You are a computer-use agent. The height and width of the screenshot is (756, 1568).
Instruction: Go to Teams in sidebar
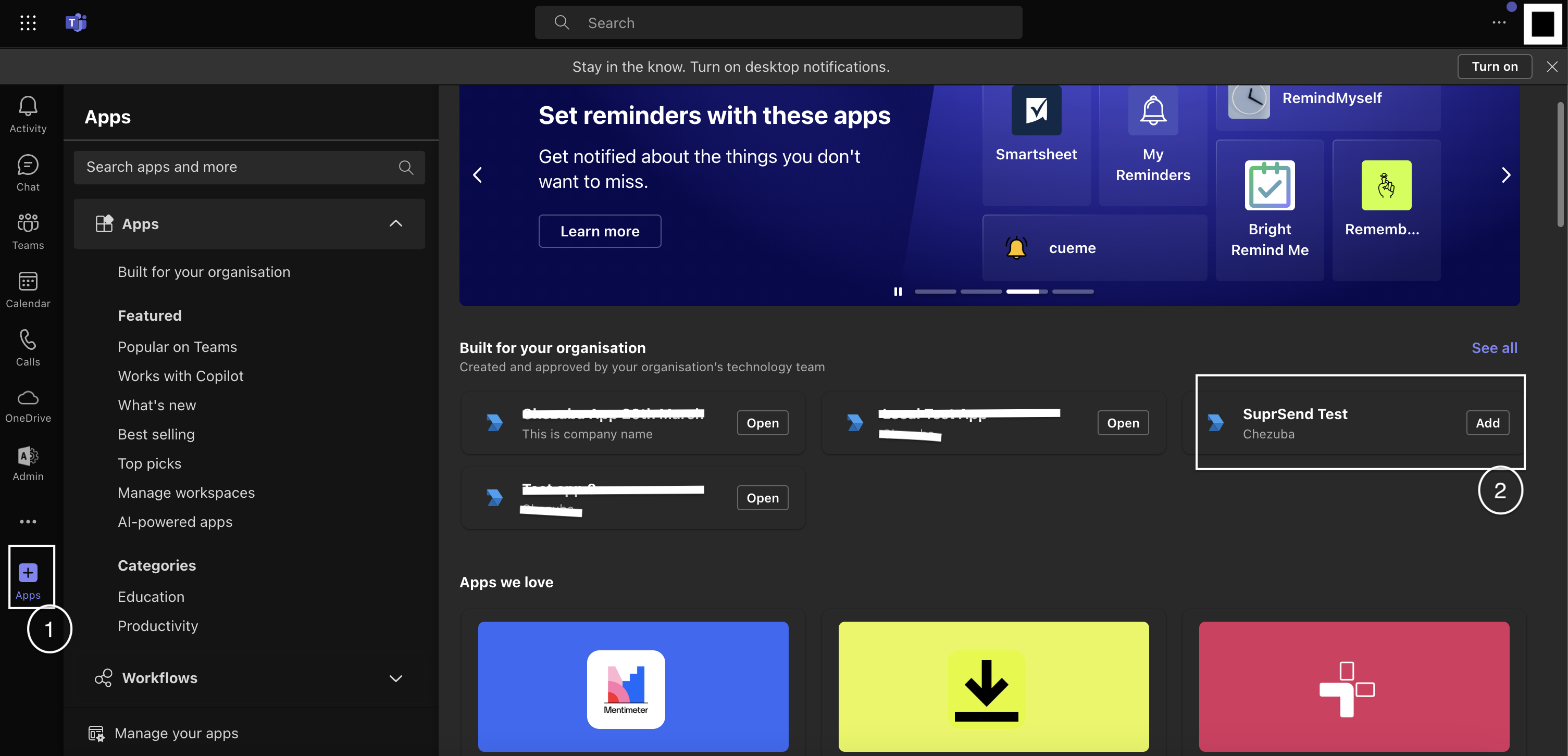28,231
